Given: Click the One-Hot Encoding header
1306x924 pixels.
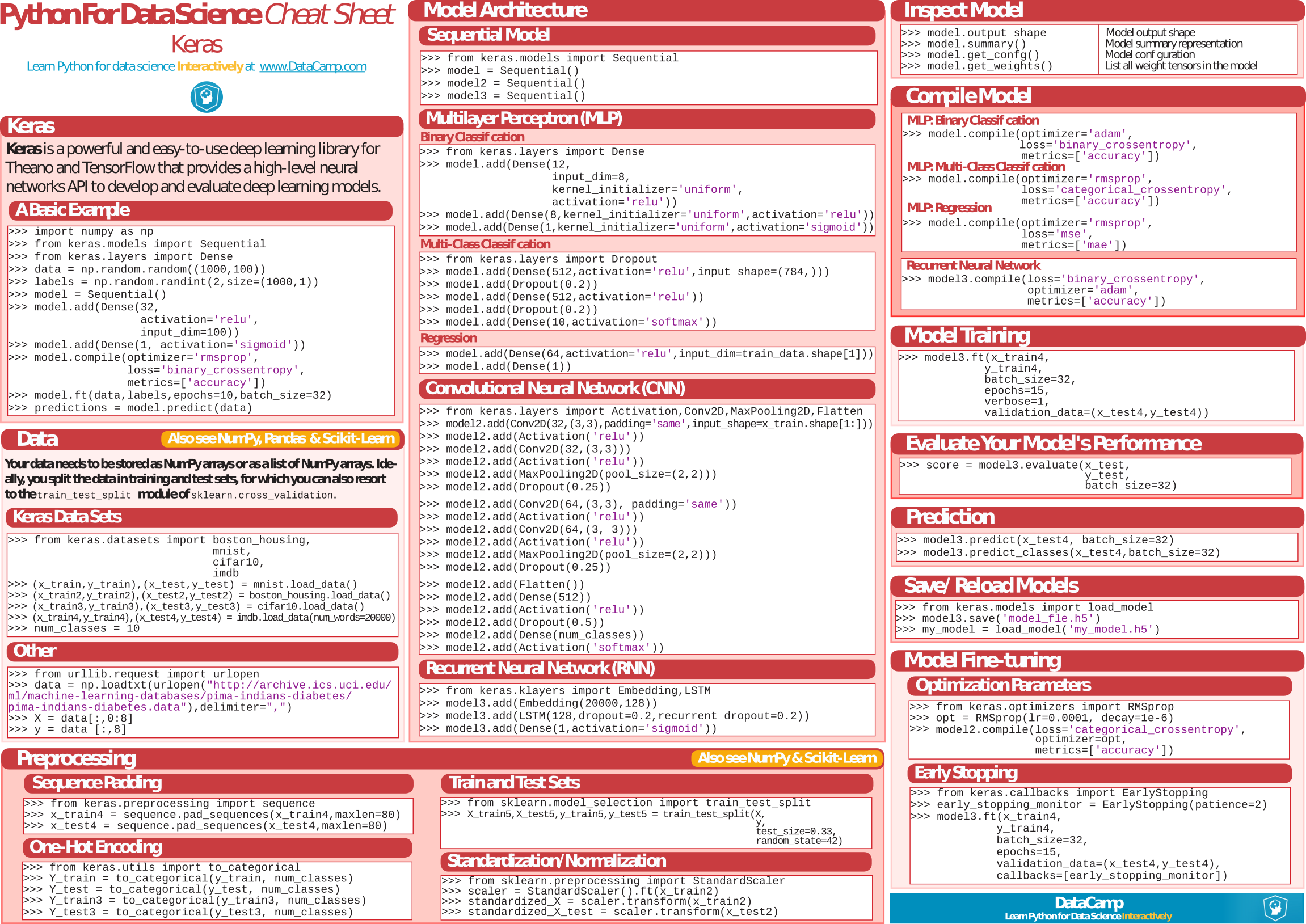Looking at the screenshot, I should pos(96,847).
